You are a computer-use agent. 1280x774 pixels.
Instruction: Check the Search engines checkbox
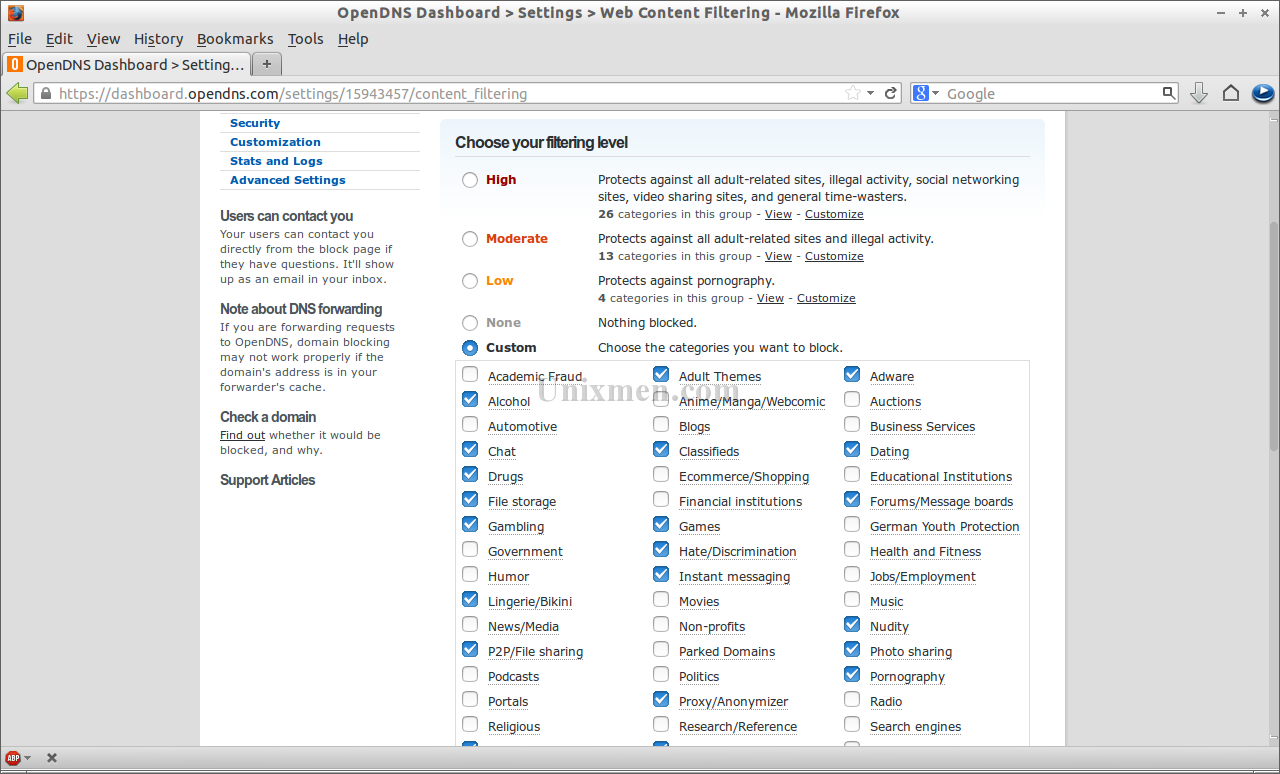(x=852, y=724)
